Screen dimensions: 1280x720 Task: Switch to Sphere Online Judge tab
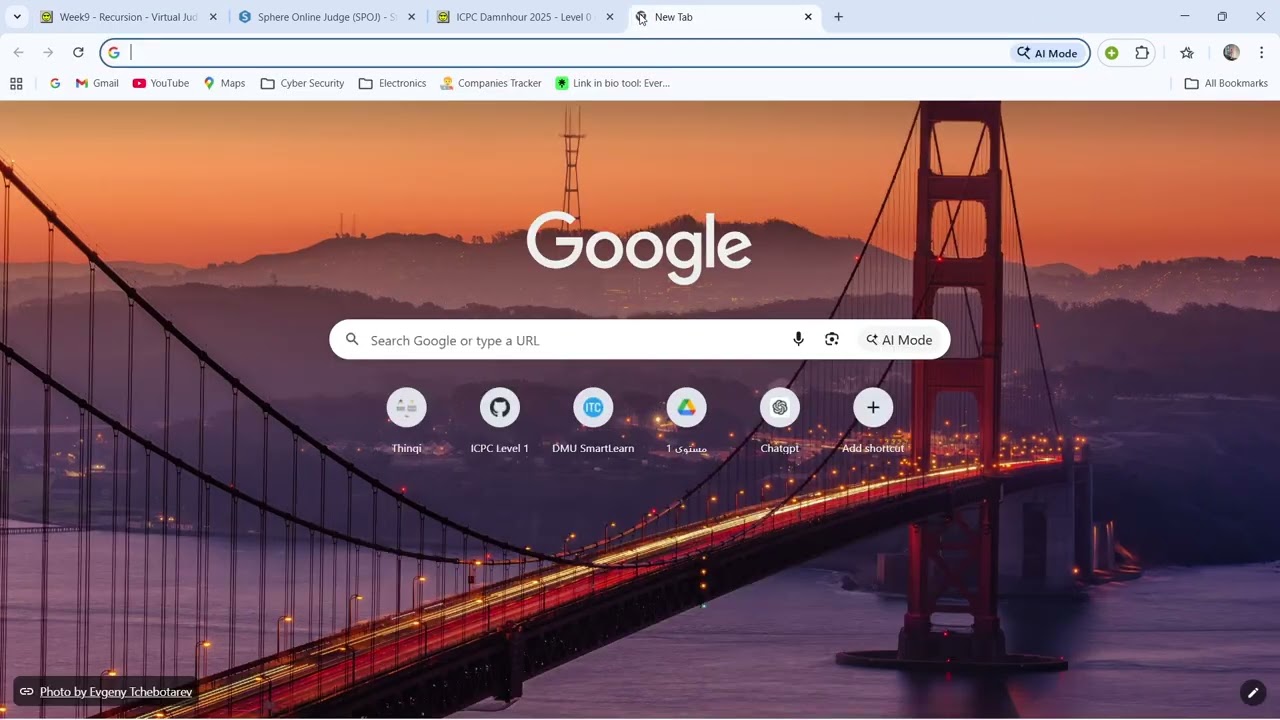326,17
